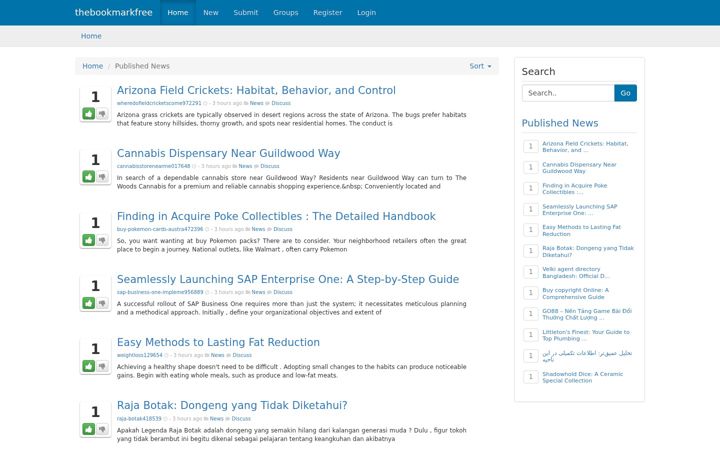Open sidebar link Arizona Field Crickets: Habitat
Image resolution: width=720 pixels, height=450 pixels.
[x=585, y=146]
